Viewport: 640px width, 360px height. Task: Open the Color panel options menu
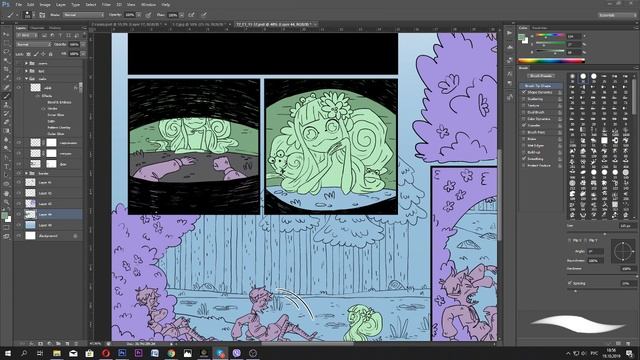pyautogui.click(x=636, y=28)
